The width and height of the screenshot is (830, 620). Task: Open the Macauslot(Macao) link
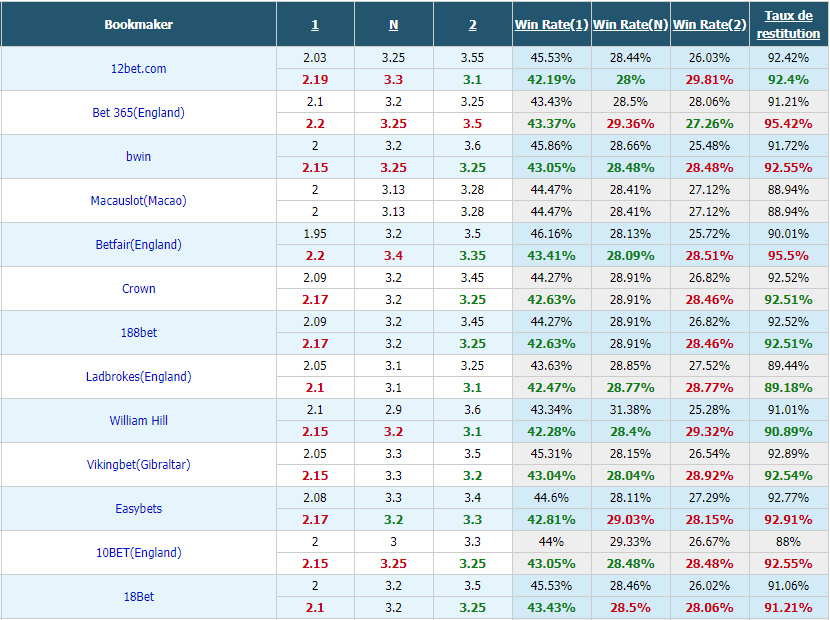[138, 201]
